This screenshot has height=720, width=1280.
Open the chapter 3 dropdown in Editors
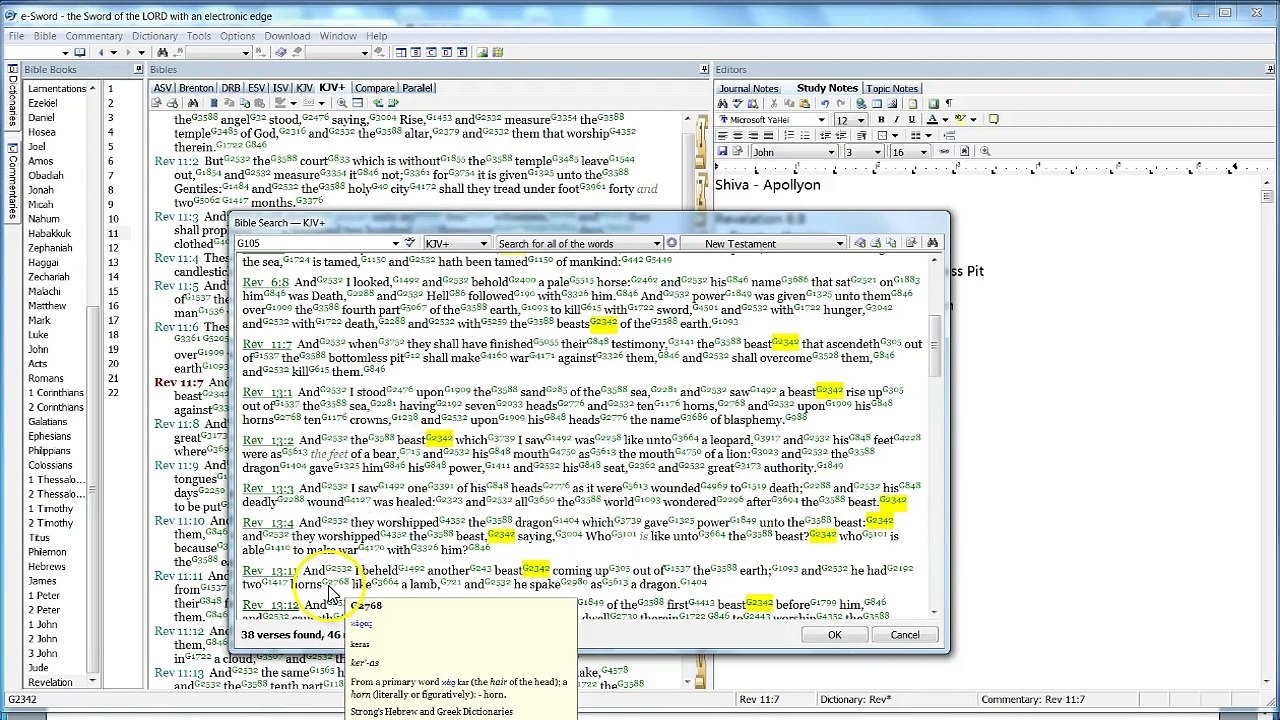[x=877, y=152]
